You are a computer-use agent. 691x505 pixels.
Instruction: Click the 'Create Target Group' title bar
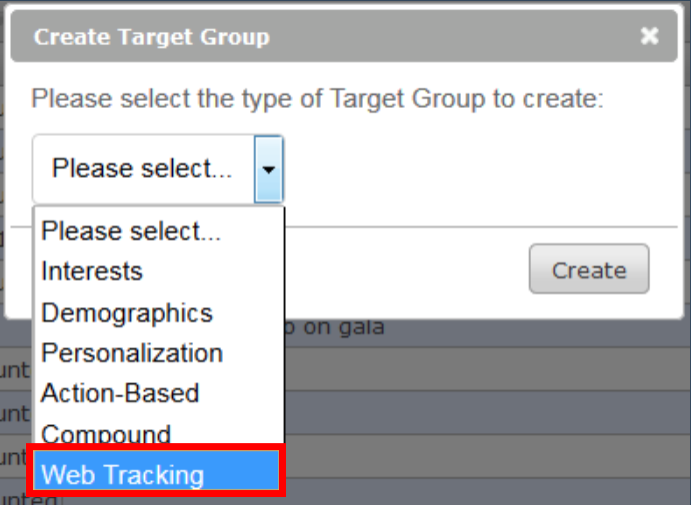[x=344, y=36]
